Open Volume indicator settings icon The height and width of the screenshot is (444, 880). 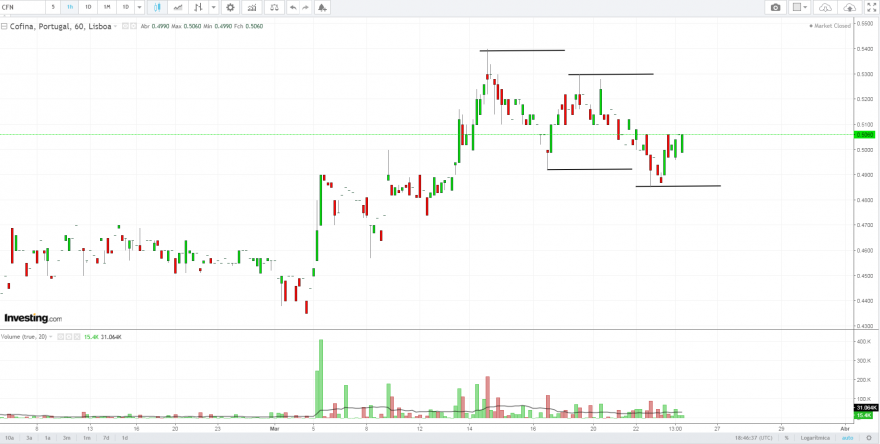[67, 337]
